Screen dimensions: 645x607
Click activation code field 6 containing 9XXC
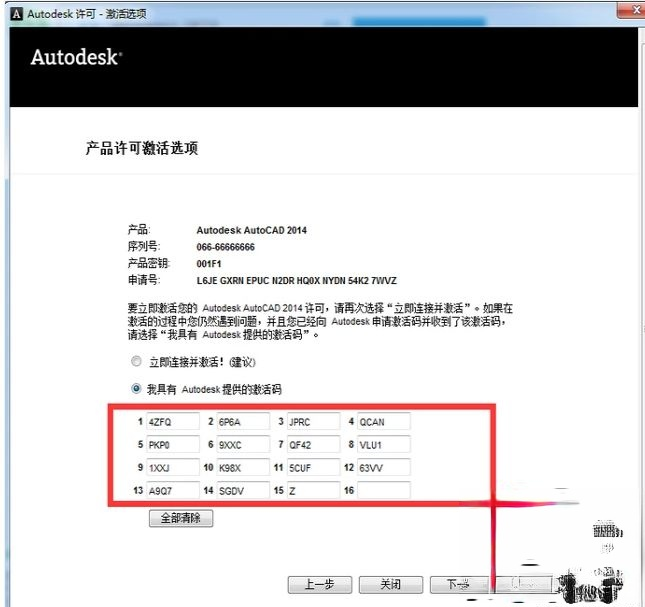(243, 445)
